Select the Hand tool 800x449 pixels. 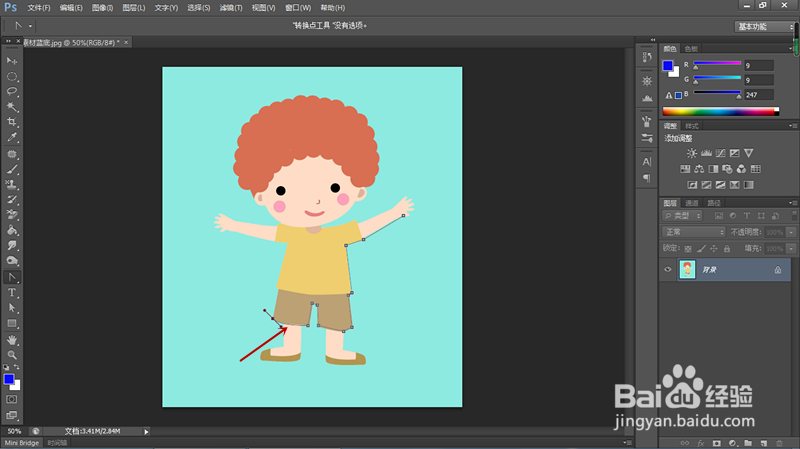click(x=12, y=340)
